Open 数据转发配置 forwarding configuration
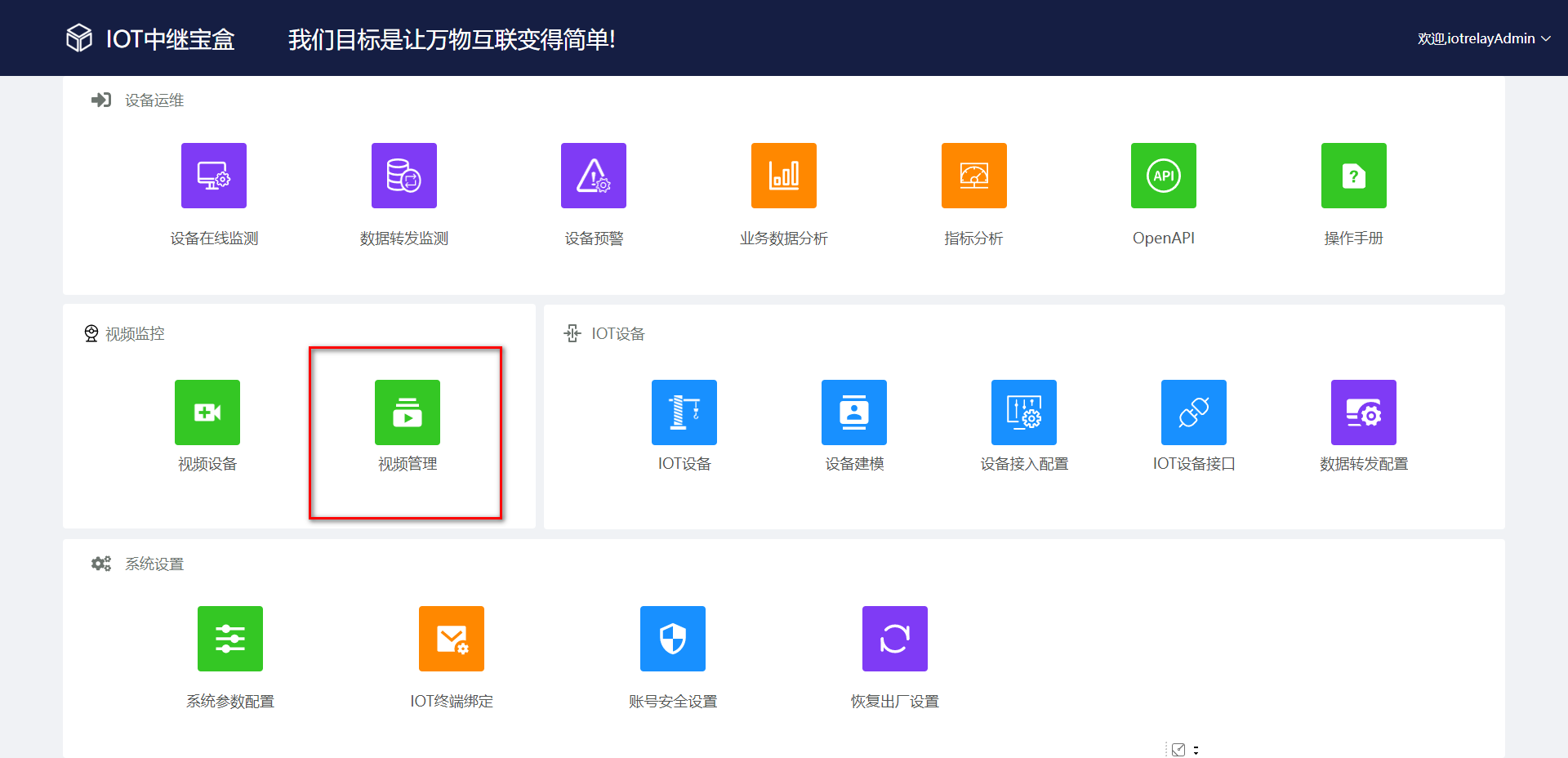The width and height of the screenshot is (1568, 758). pyautogui.click(x=1364, y=412)
